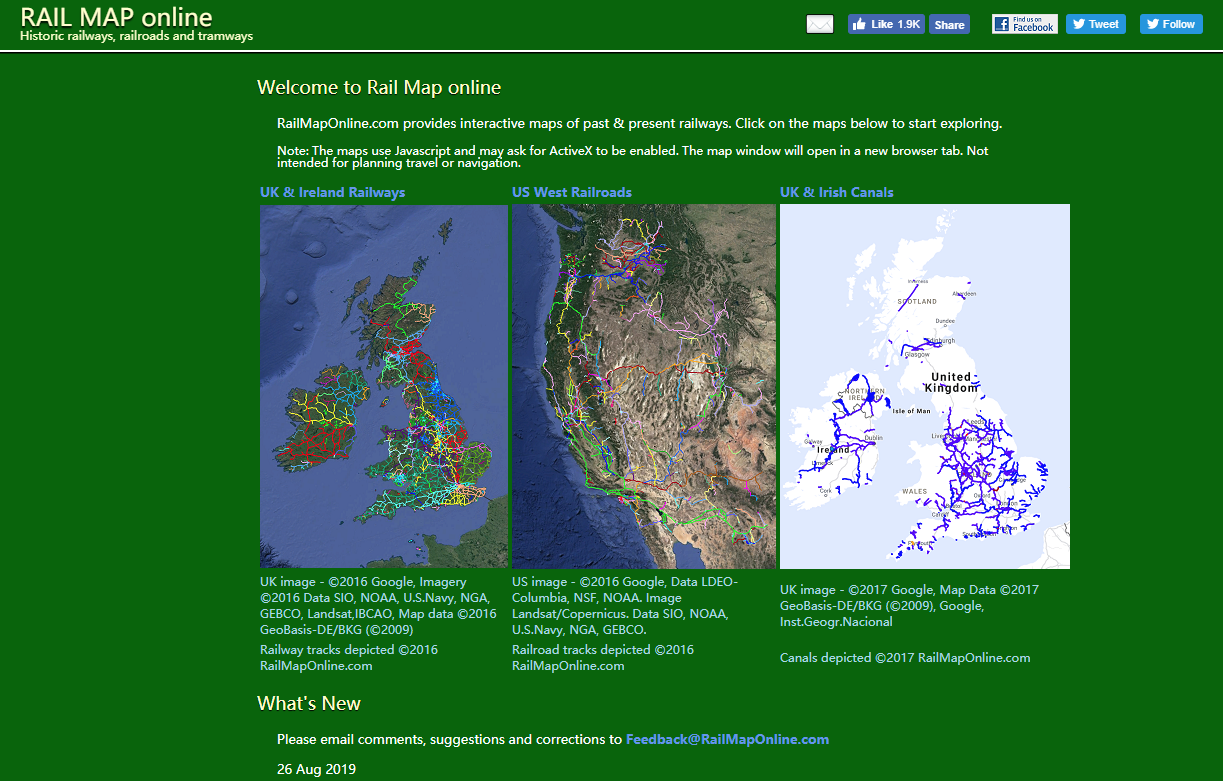Viewport: 1223px width, 781px height.
Task: Open the UK & Ireland Railways link
Action: 332,192
